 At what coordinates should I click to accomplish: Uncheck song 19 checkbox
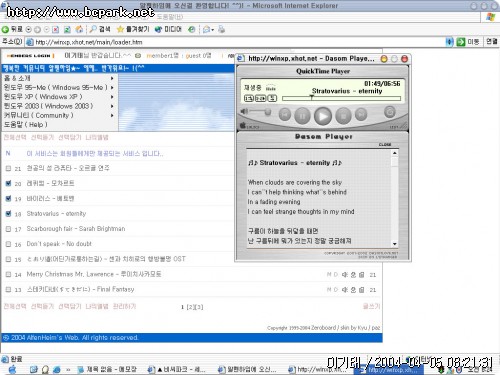(x=8, y=199)
